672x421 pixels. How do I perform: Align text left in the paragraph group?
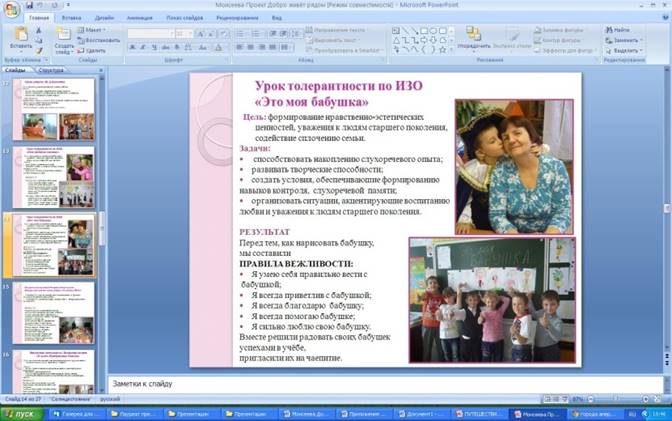[x=240, y=47]
